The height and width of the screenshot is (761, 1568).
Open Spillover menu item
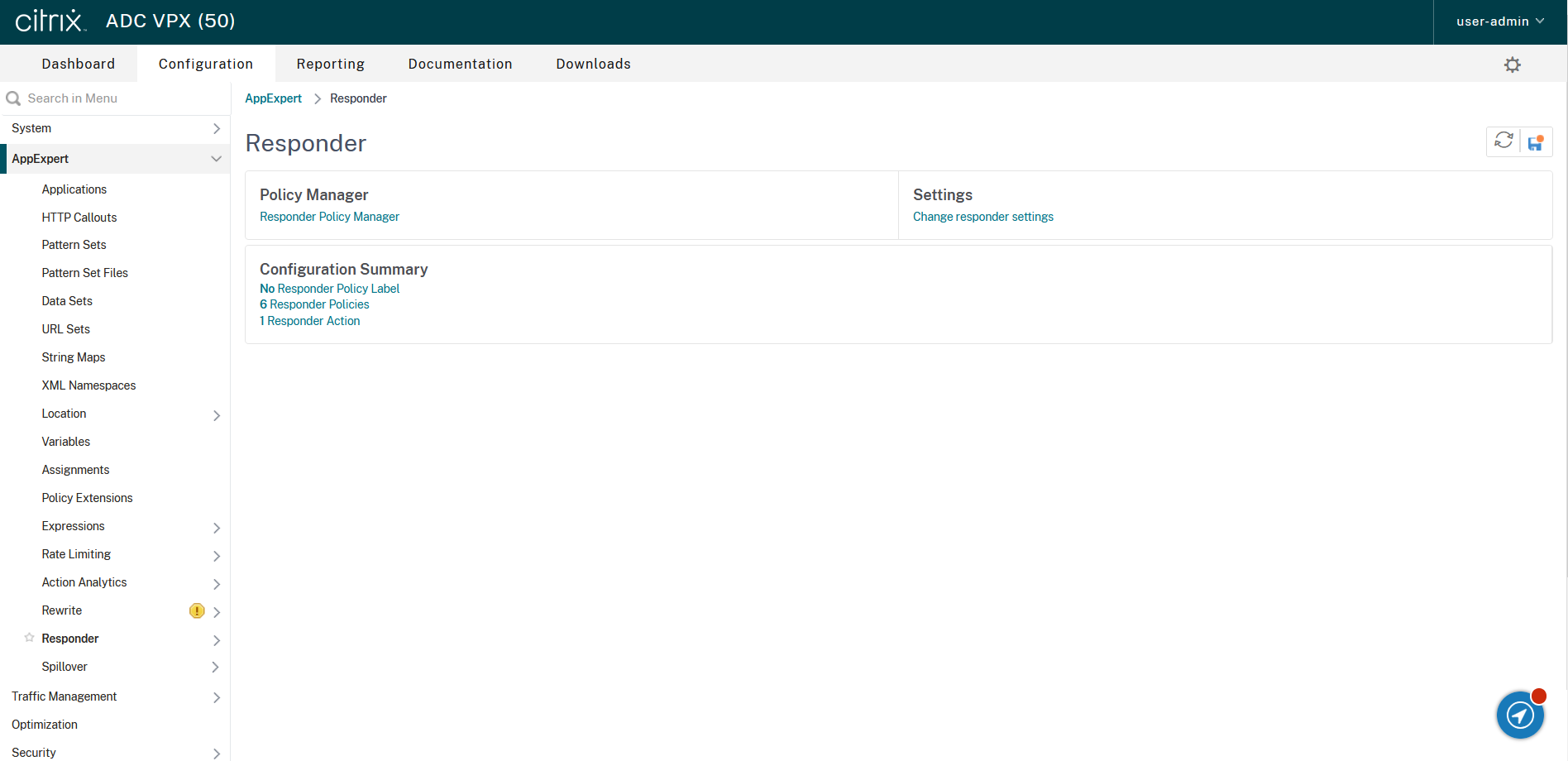click(65, 667)
